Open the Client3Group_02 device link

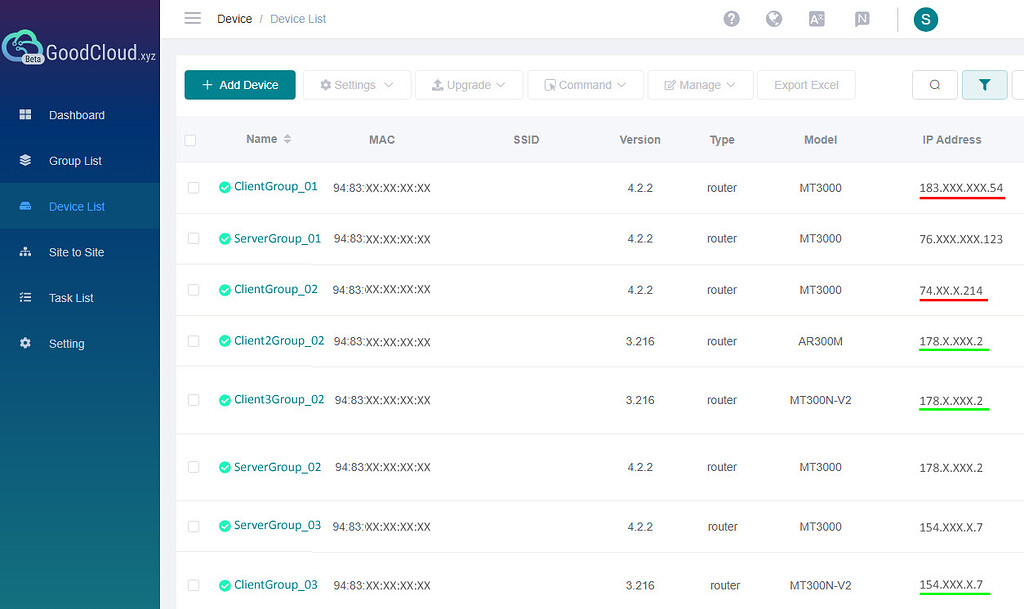279,399
